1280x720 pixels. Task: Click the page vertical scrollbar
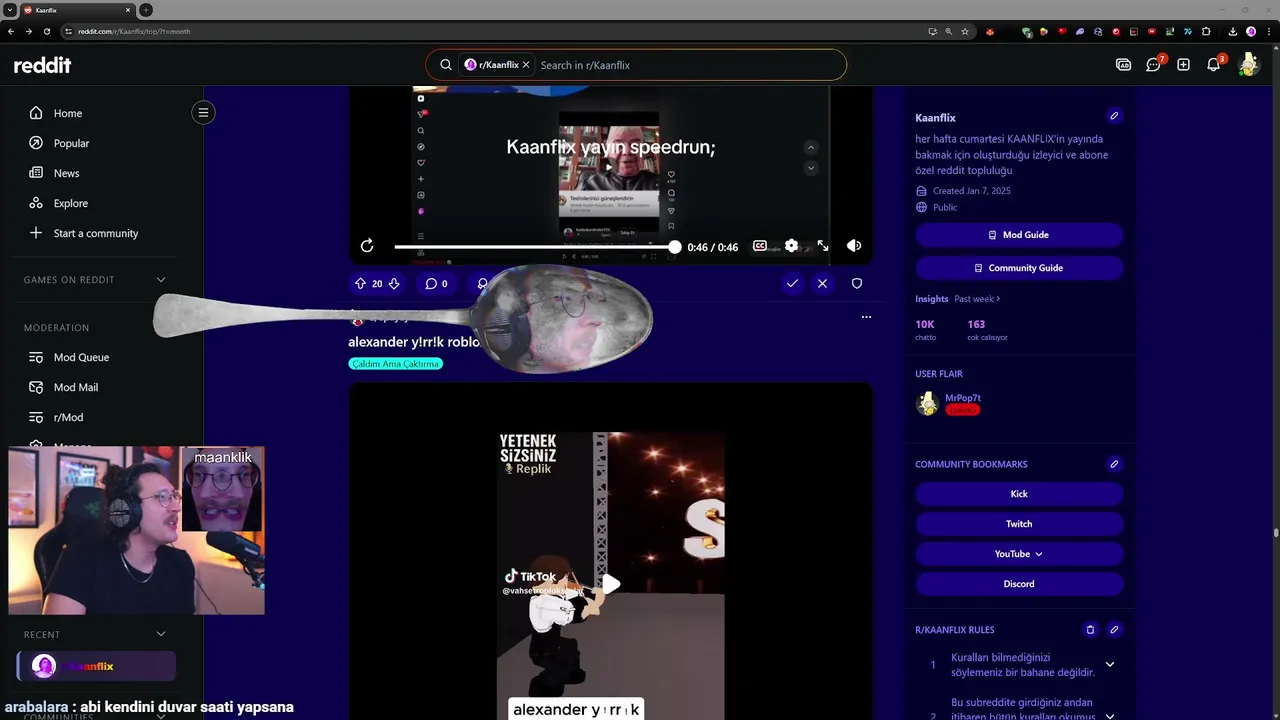(x=1275, y=532)
